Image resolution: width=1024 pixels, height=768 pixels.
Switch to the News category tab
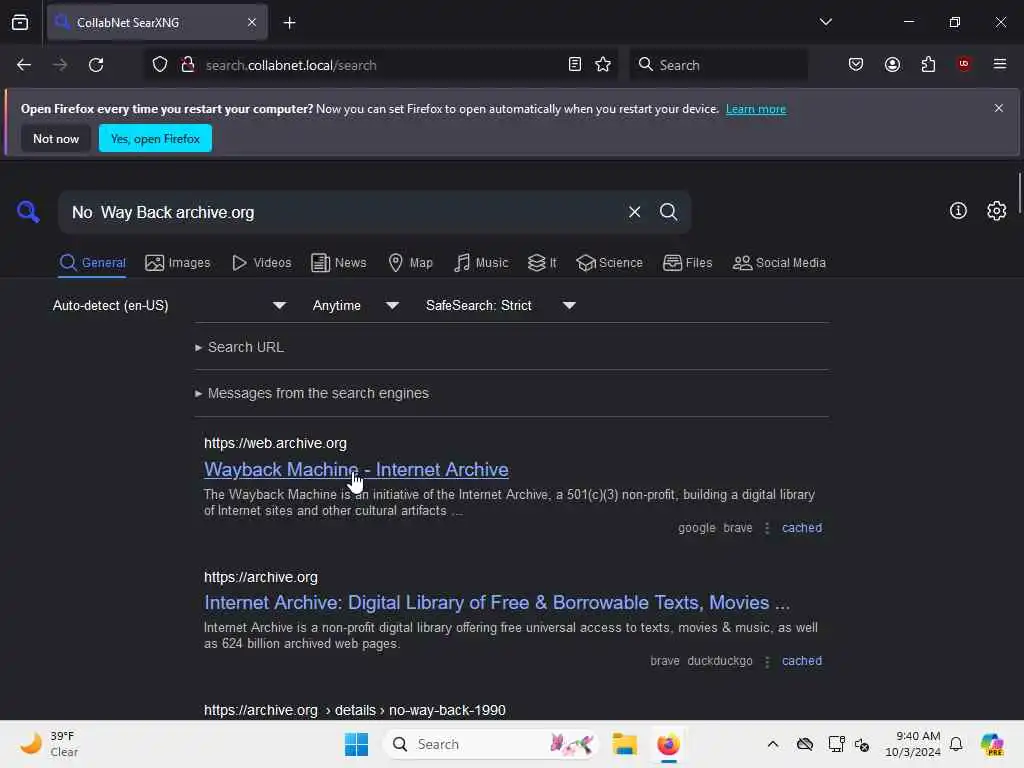339,263
